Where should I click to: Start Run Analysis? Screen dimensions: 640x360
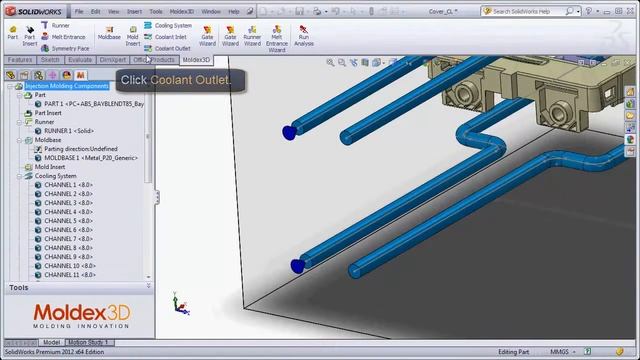(x=304, y=36)
